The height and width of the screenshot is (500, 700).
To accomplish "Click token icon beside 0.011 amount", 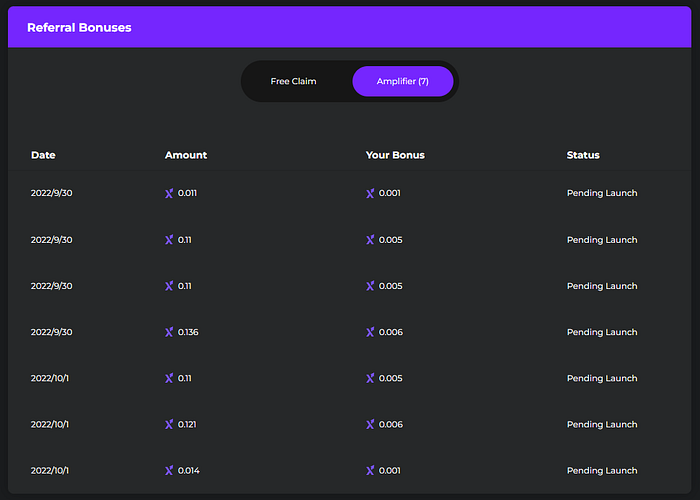I will [169, 193].
